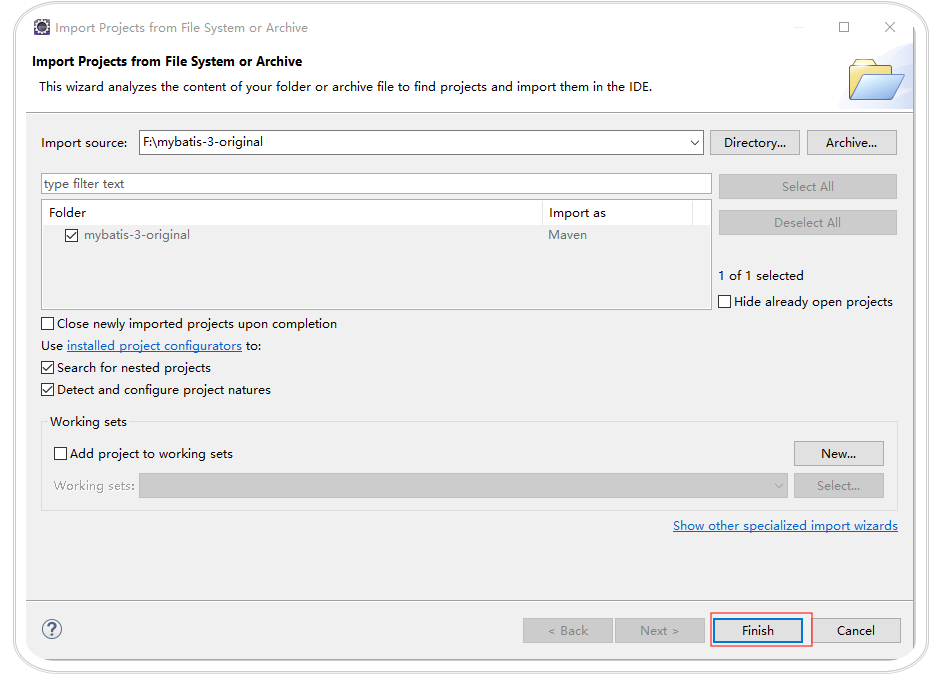This screenshot has height=681, width=946.
Task: Browse with the Directory... button
Action: [x=755, y=143]
